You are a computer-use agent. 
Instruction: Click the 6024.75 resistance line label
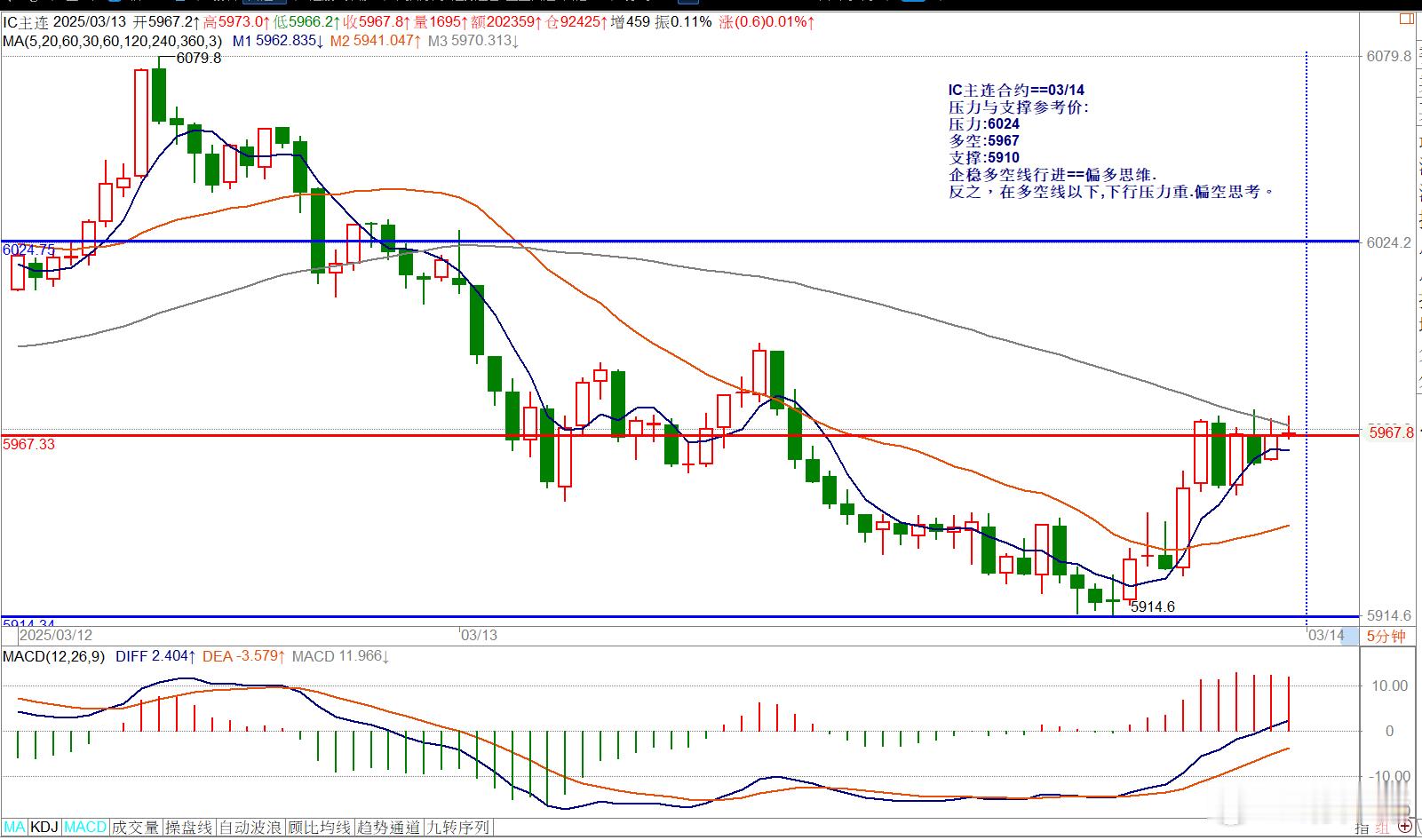(x=29, y=250)
